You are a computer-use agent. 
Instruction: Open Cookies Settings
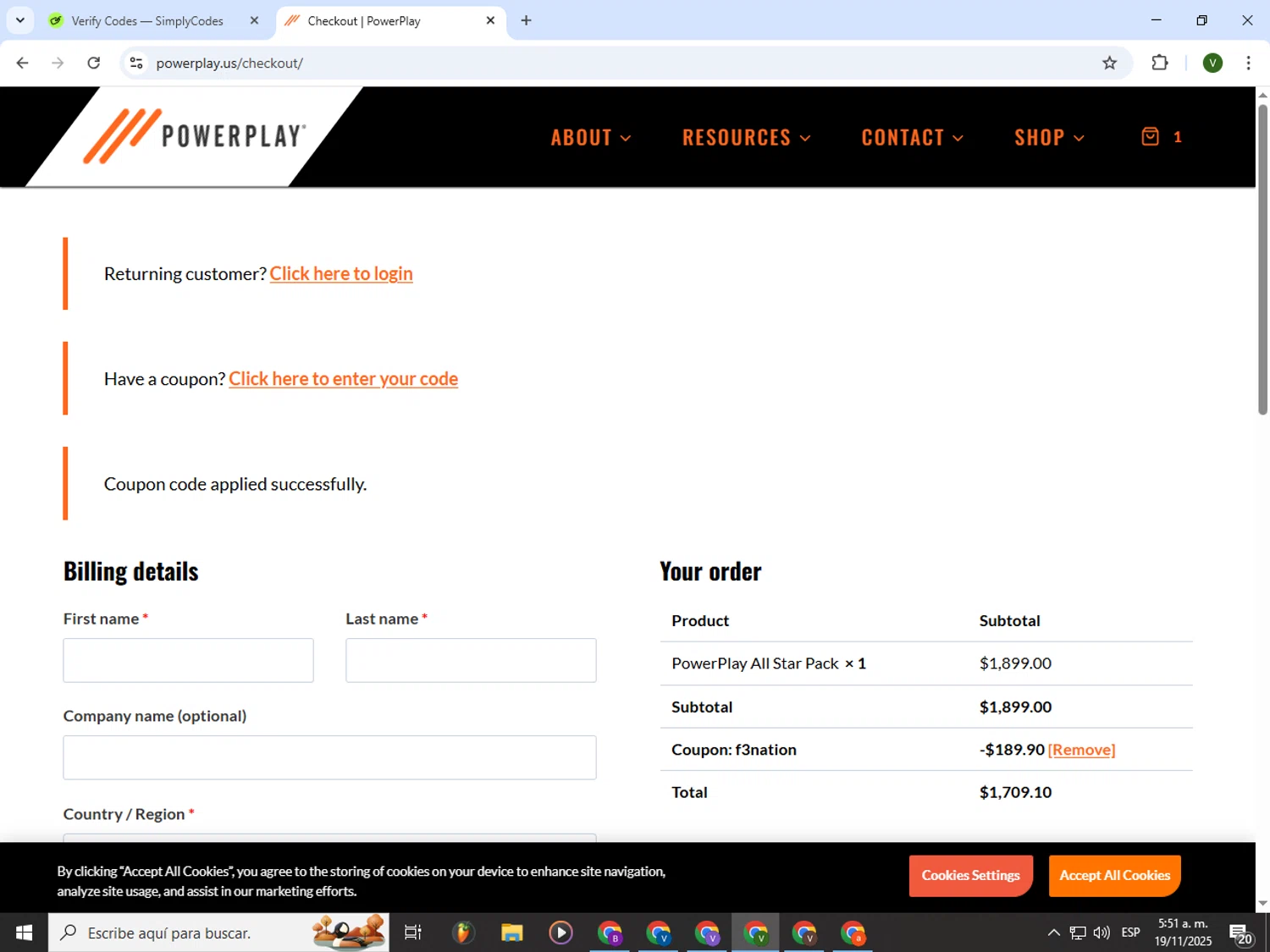970,875
